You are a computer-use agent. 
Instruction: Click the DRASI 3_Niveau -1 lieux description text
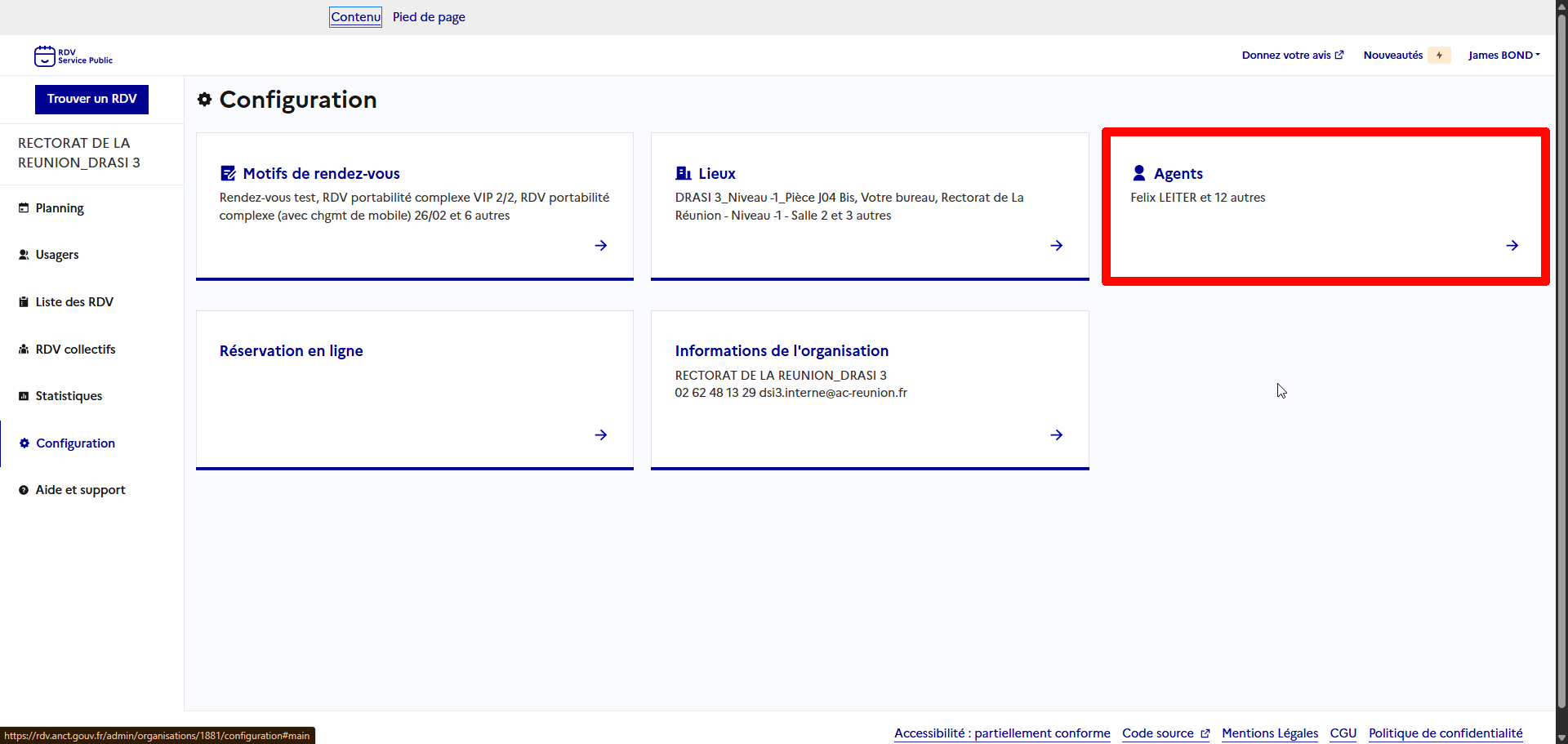tap(849, 207)
